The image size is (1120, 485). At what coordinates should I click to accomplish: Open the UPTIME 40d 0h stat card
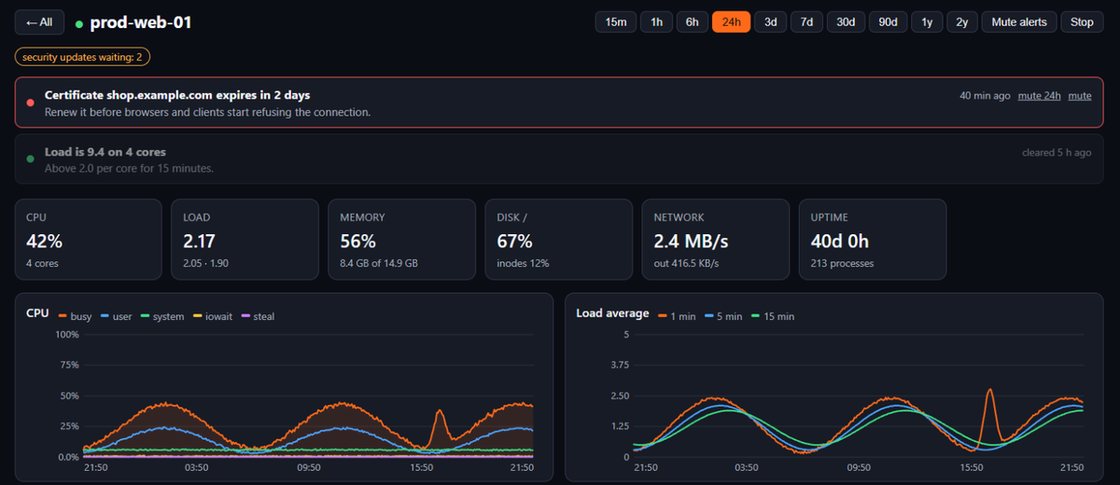[x=873, y=239]
